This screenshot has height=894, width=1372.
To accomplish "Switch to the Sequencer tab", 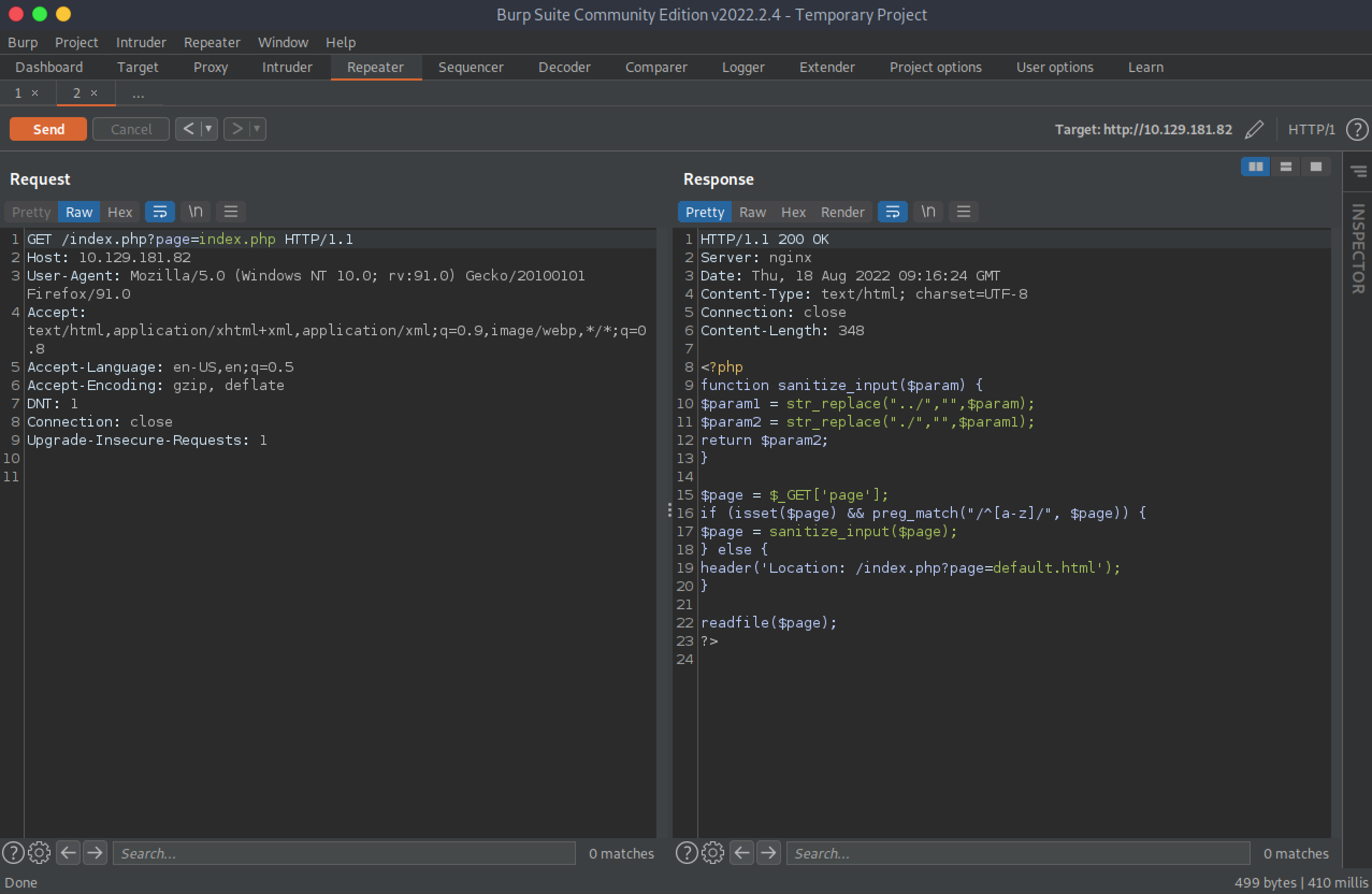I will pos(471,67).
